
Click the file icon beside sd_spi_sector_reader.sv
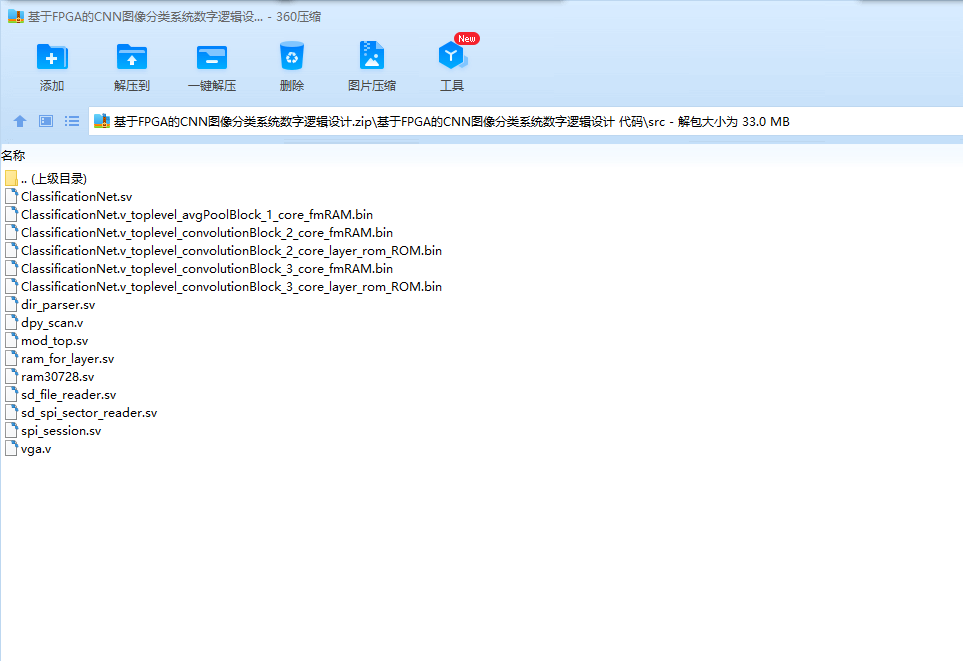(x=11, y=413)
